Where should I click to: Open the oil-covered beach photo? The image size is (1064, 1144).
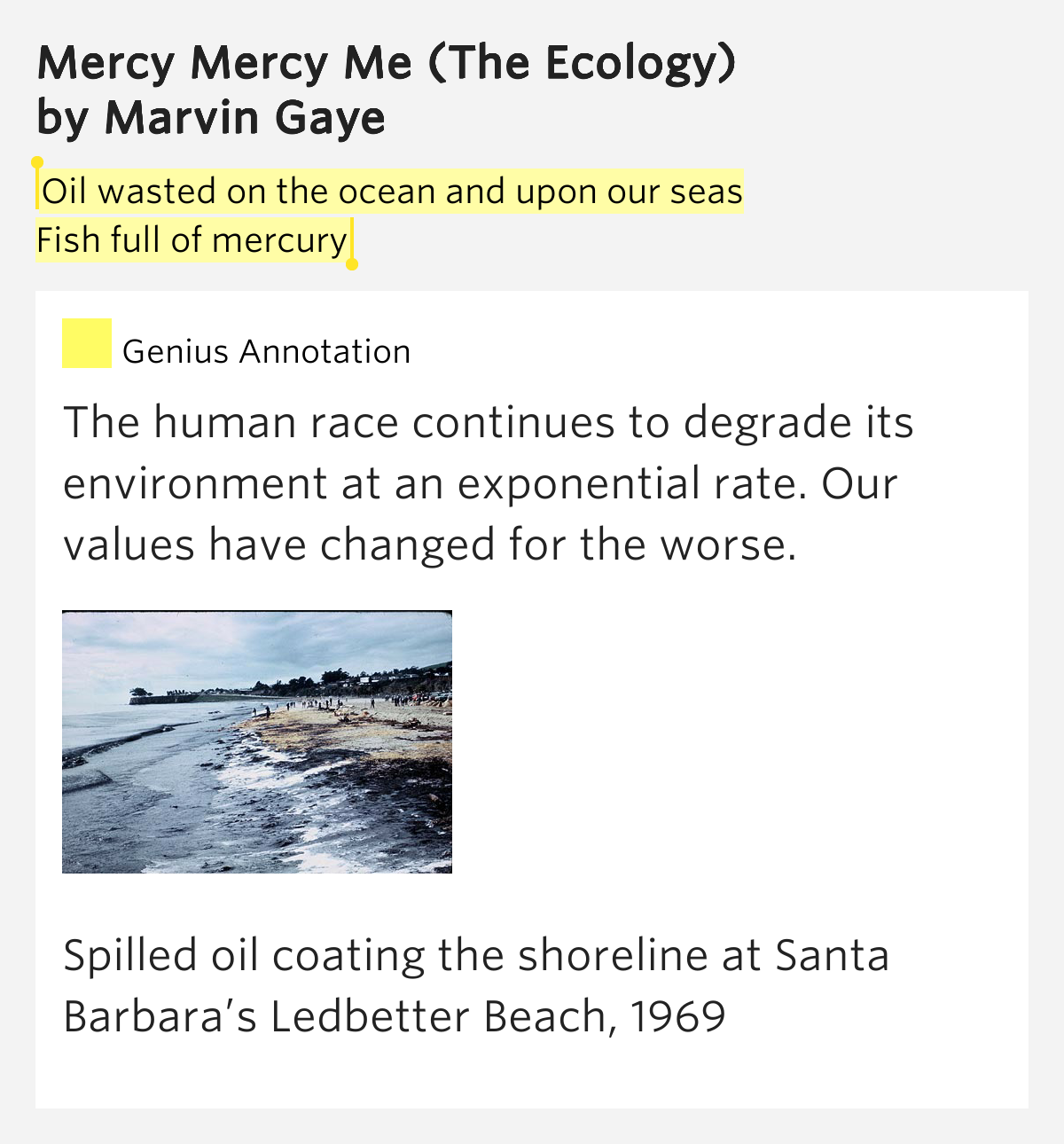[257, 742]
